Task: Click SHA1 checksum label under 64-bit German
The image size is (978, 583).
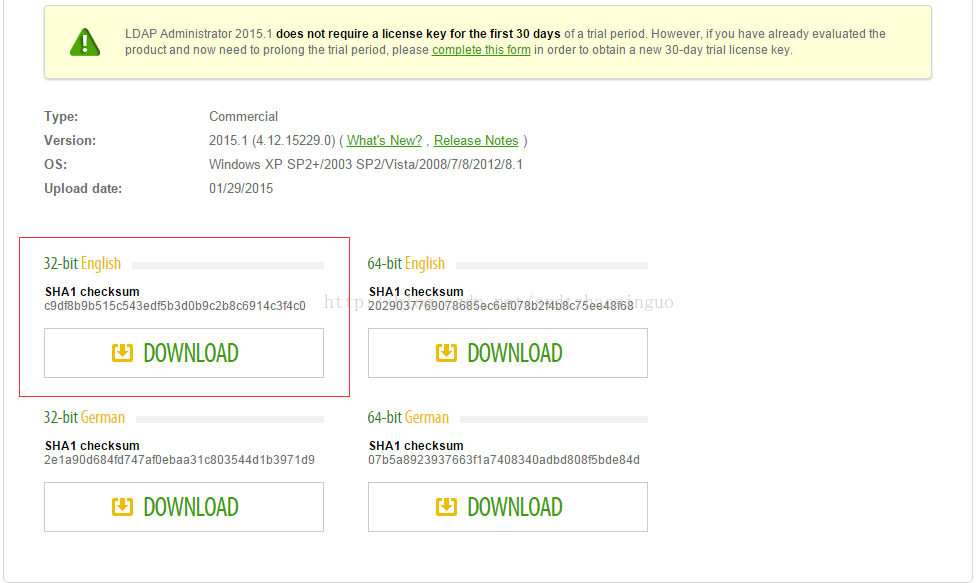Action: (x=416, y=446)
